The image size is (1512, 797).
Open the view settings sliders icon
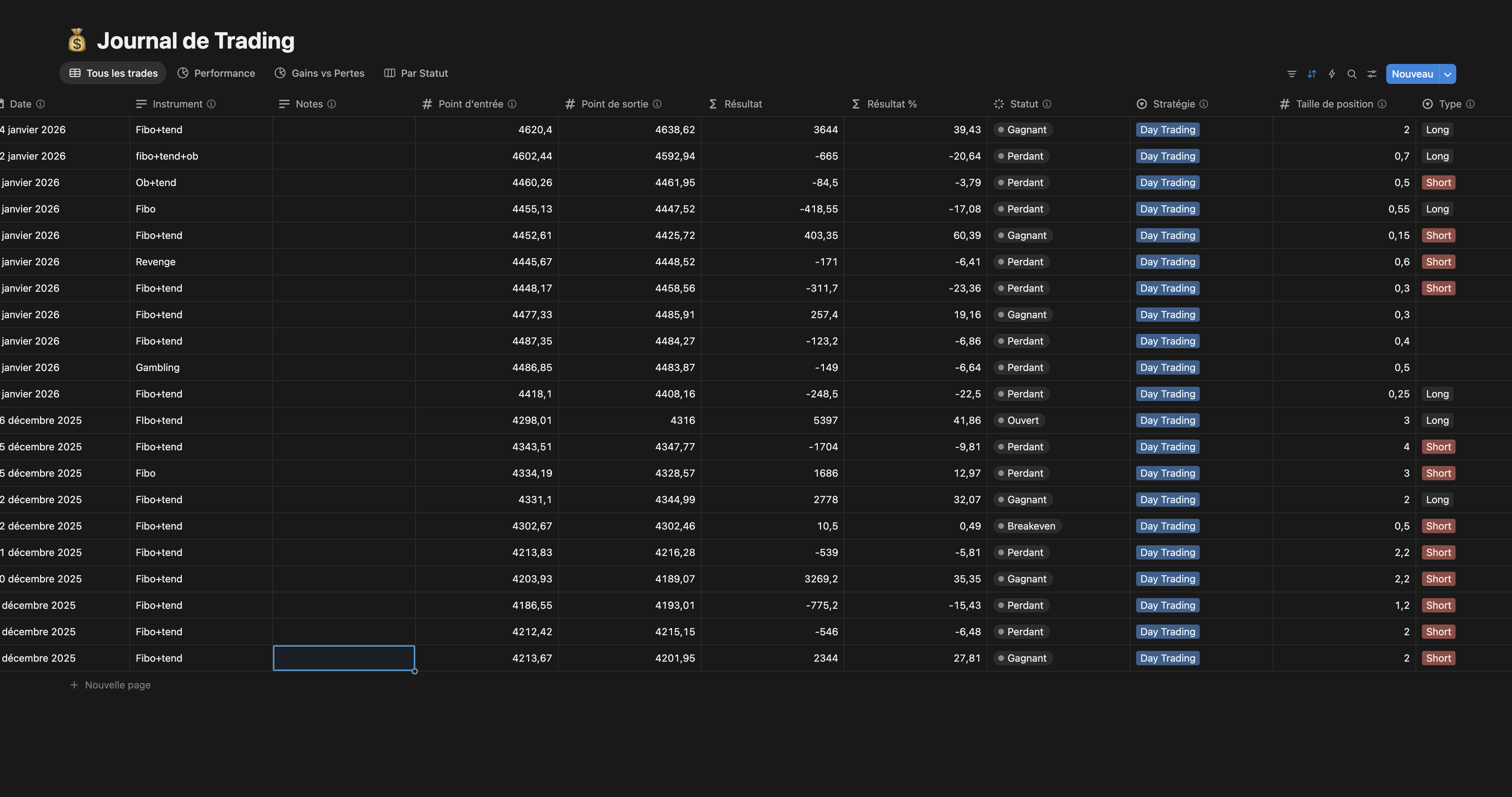[1372, 73]
